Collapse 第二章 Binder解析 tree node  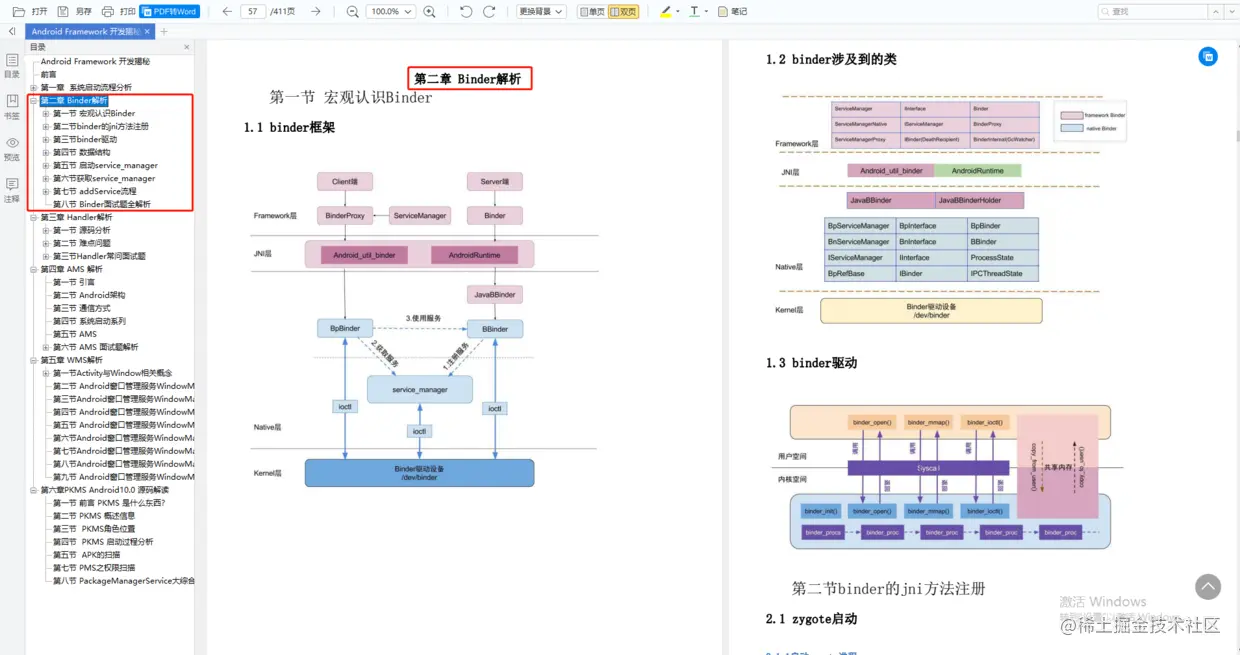click(x=34, y=101)
